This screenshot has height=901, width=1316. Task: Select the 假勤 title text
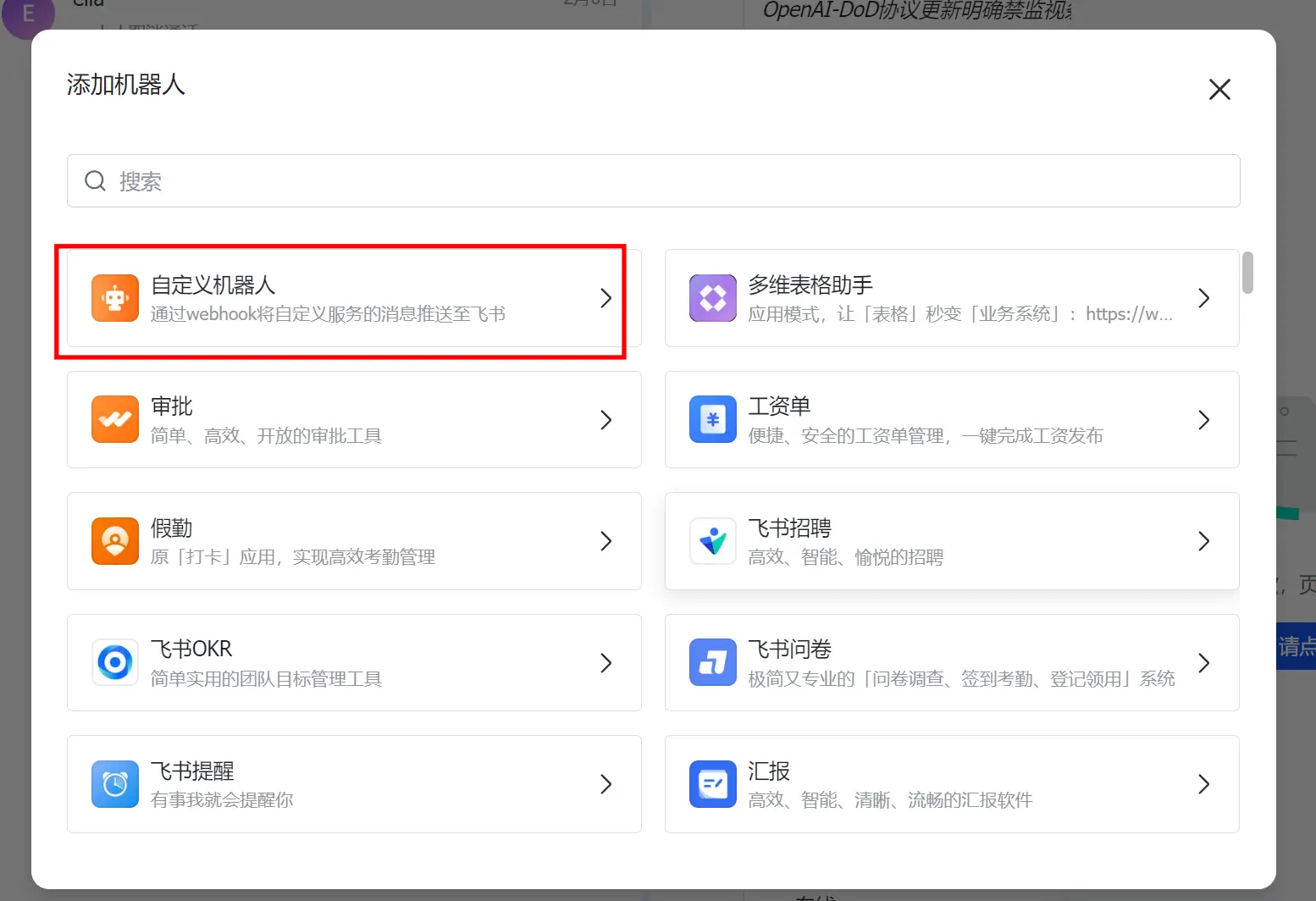coord(172,528)
